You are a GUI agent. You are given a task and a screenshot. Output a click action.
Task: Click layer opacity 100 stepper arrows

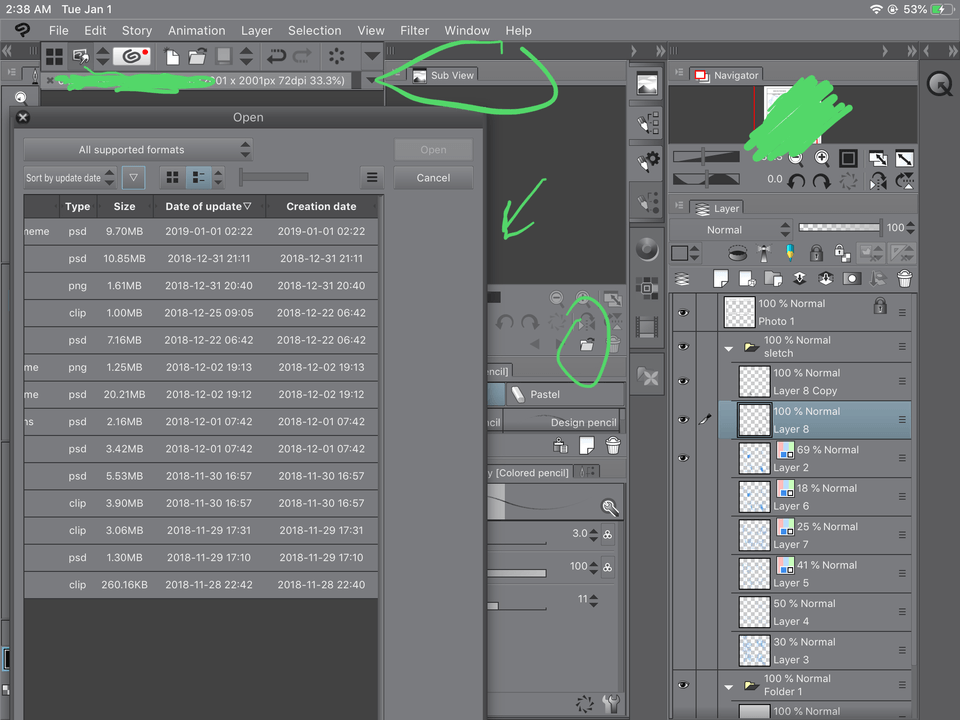tap(910, 228)
